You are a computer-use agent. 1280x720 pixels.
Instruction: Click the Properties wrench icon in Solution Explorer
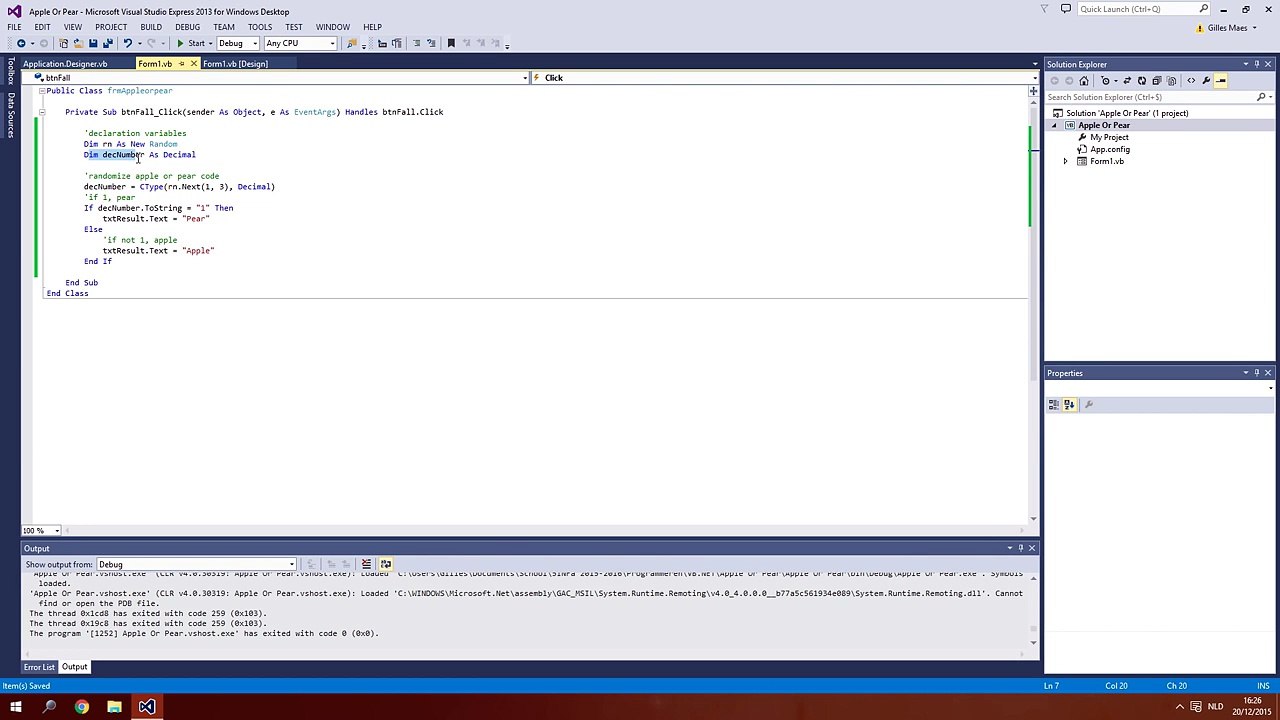(x=1206, y=81)
